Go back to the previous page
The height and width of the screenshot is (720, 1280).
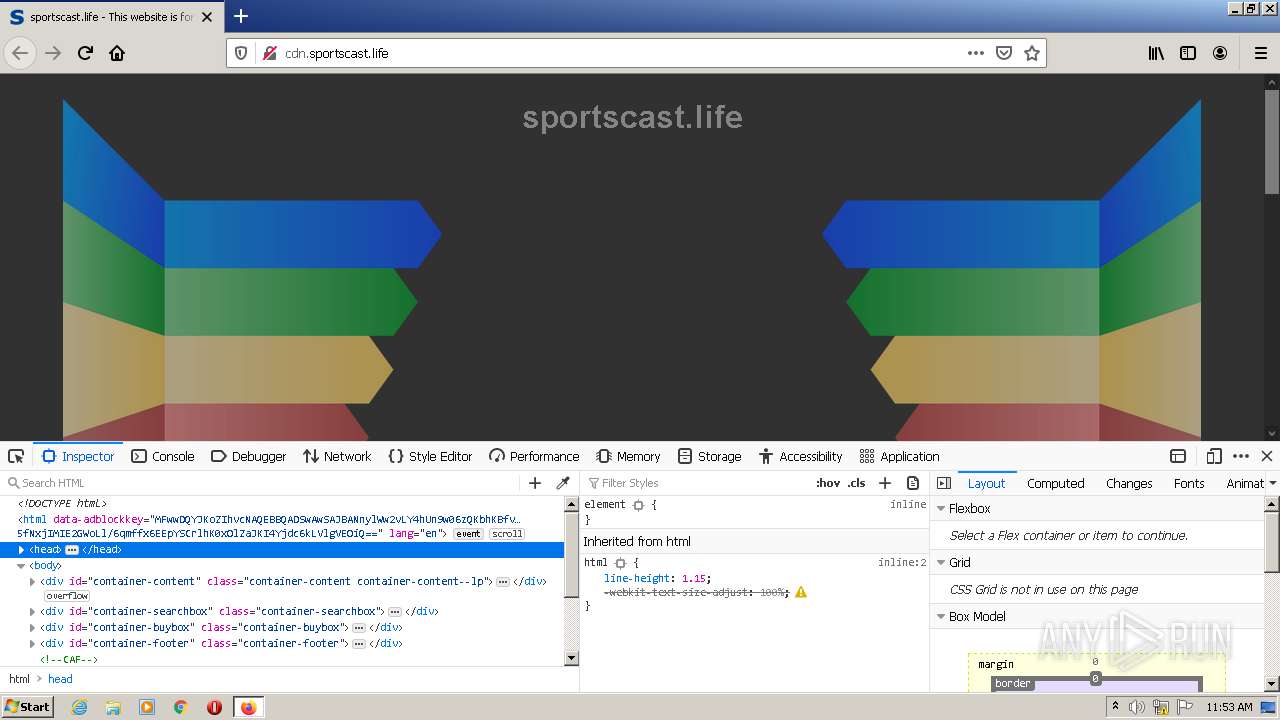pos(20,53)
